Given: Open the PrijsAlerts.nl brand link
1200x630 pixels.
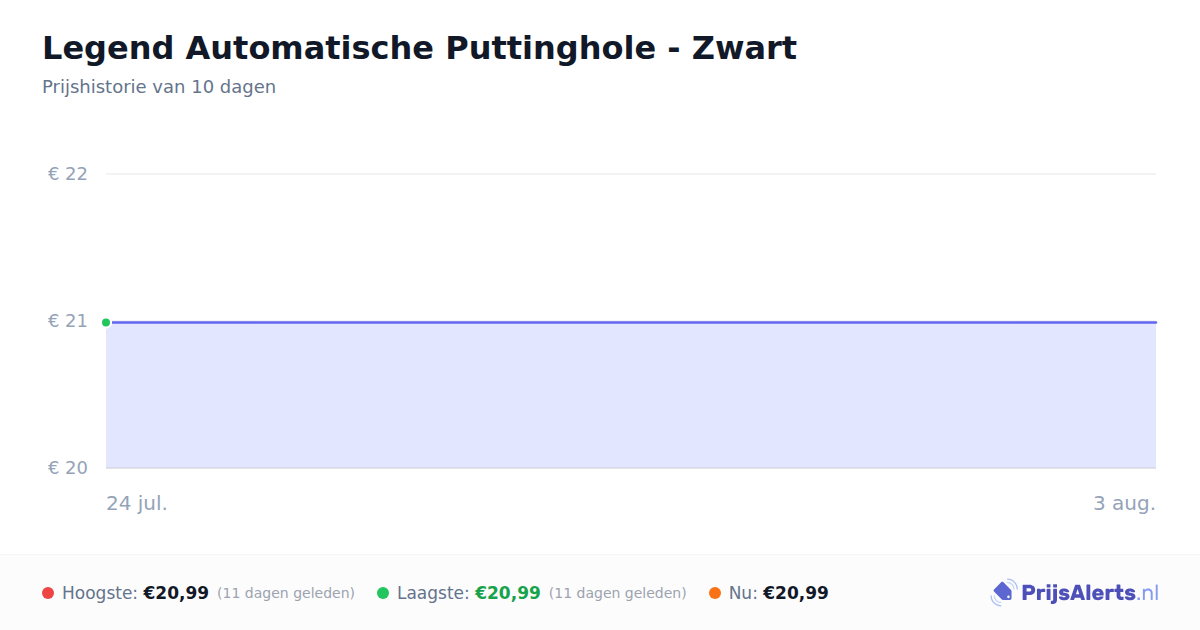Looking at the screenshot, I should coord(1075,593).
